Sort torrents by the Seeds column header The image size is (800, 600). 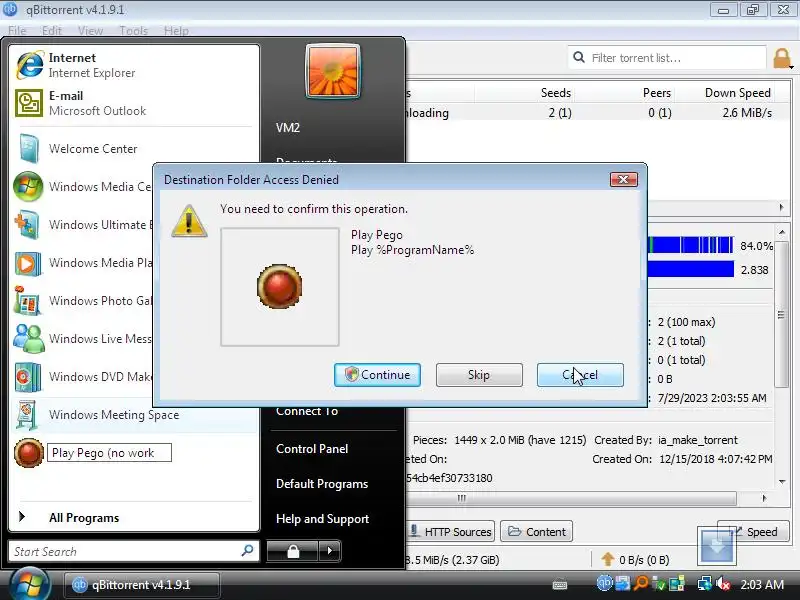point(556,93)
